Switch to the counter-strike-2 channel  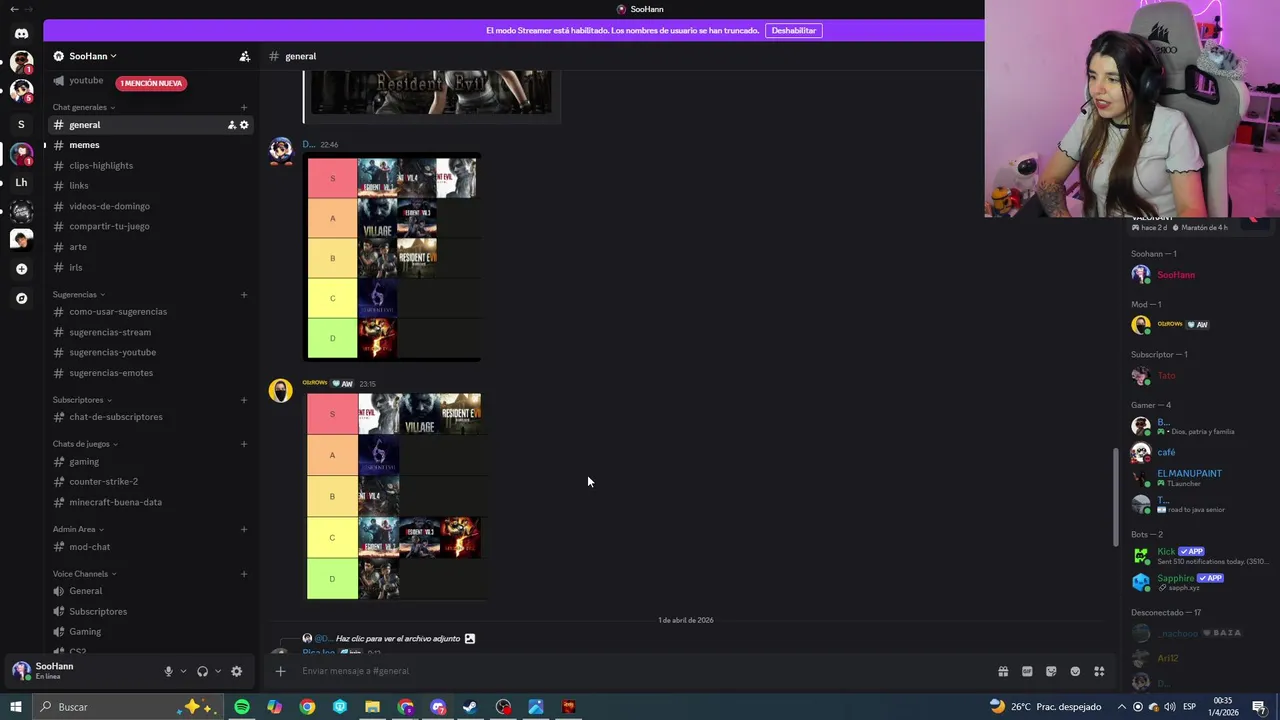[x=150, y=482]
